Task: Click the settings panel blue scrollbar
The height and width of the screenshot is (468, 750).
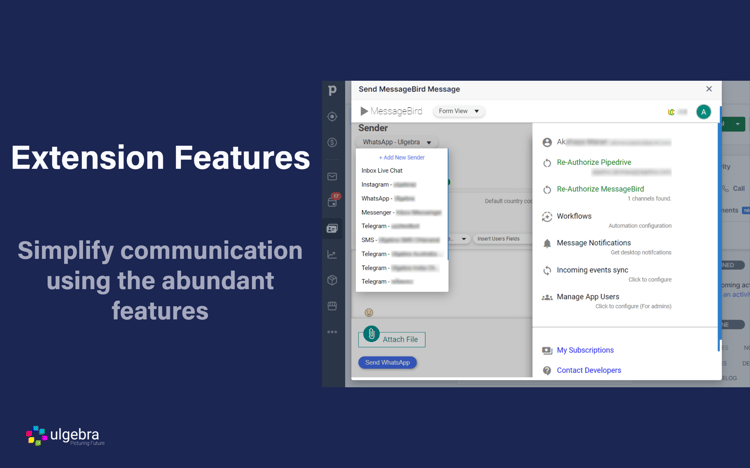Action: point(718,237)
